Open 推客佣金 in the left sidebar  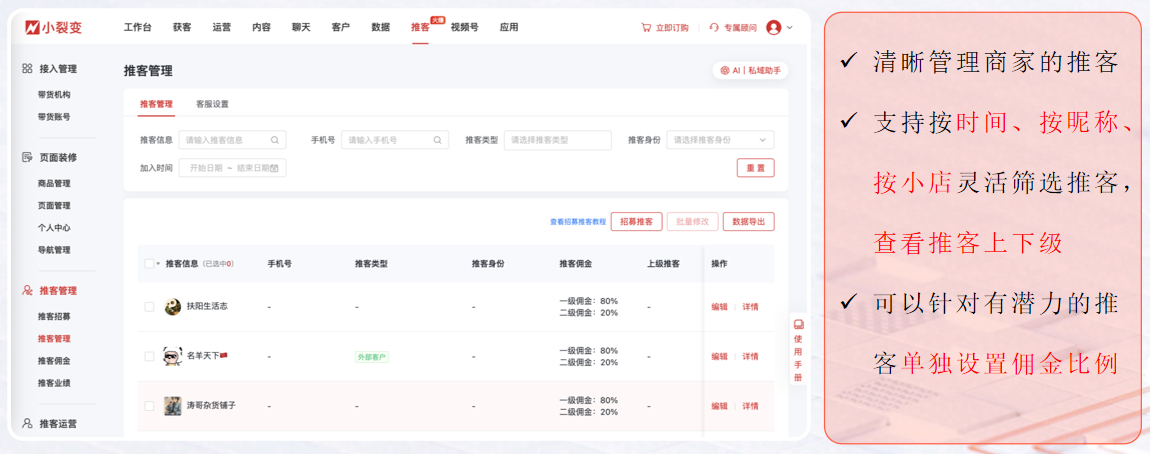(x=54, y=361)
